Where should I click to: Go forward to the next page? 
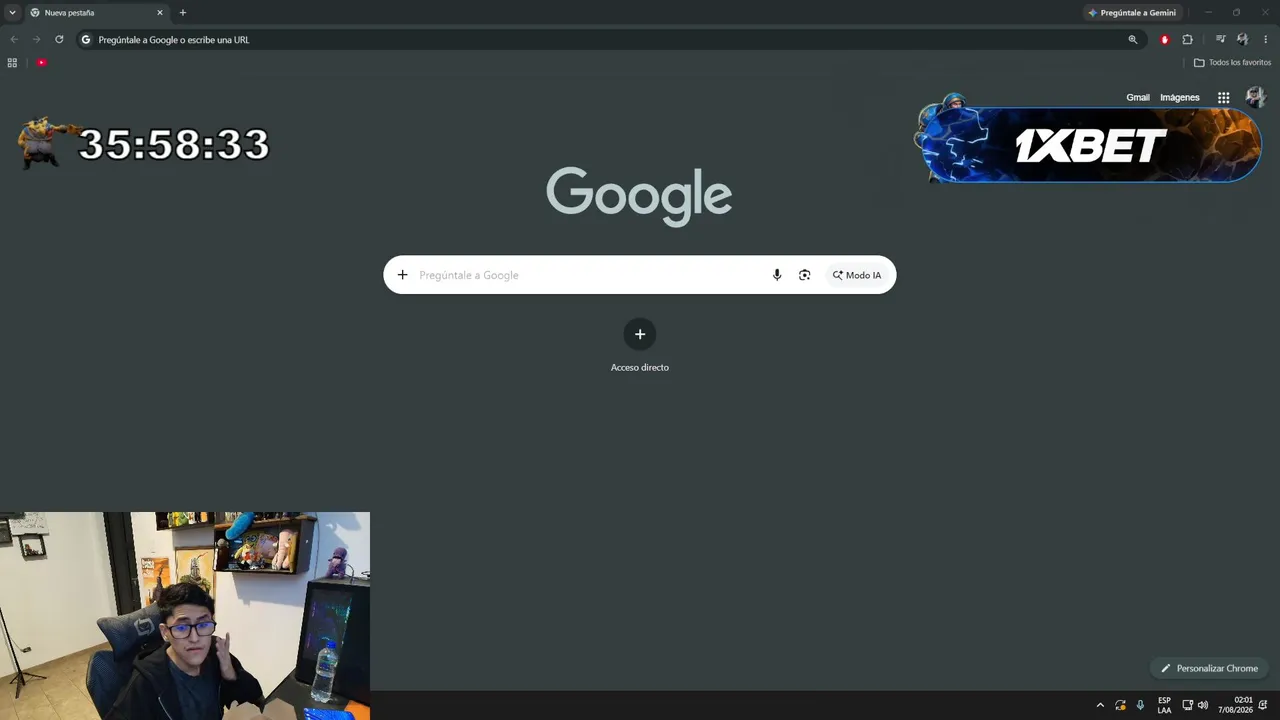click(x=37, y=40)
